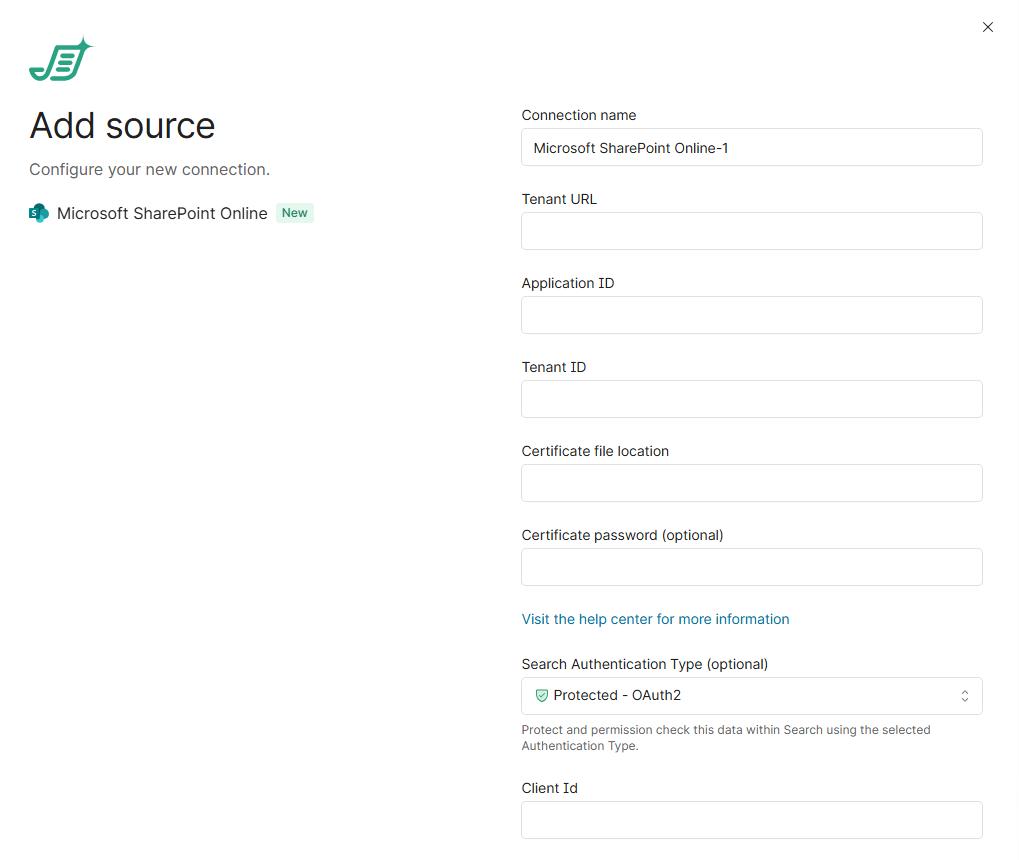Click the Configure your new connection subtitle
The width and height of the screenshot is (1019, 860).
click(x=149, y=170)
